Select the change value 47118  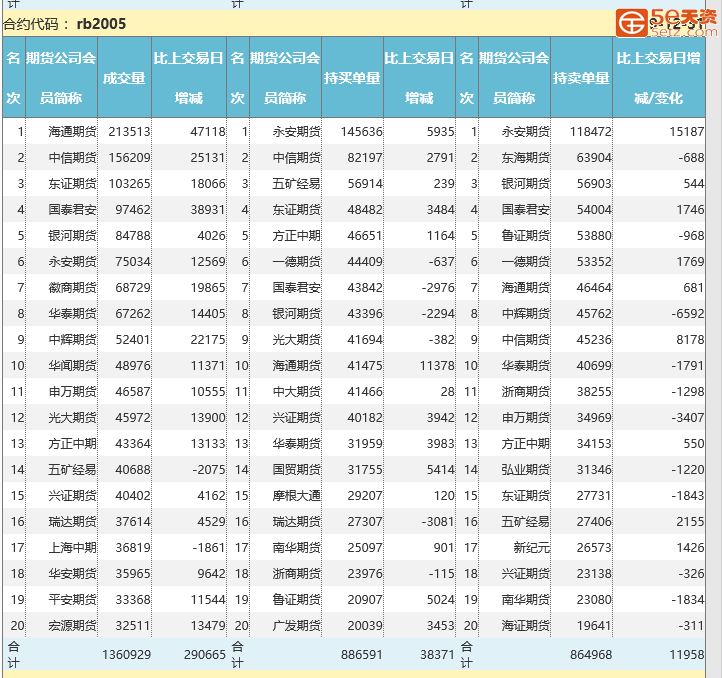pos(208,132)
